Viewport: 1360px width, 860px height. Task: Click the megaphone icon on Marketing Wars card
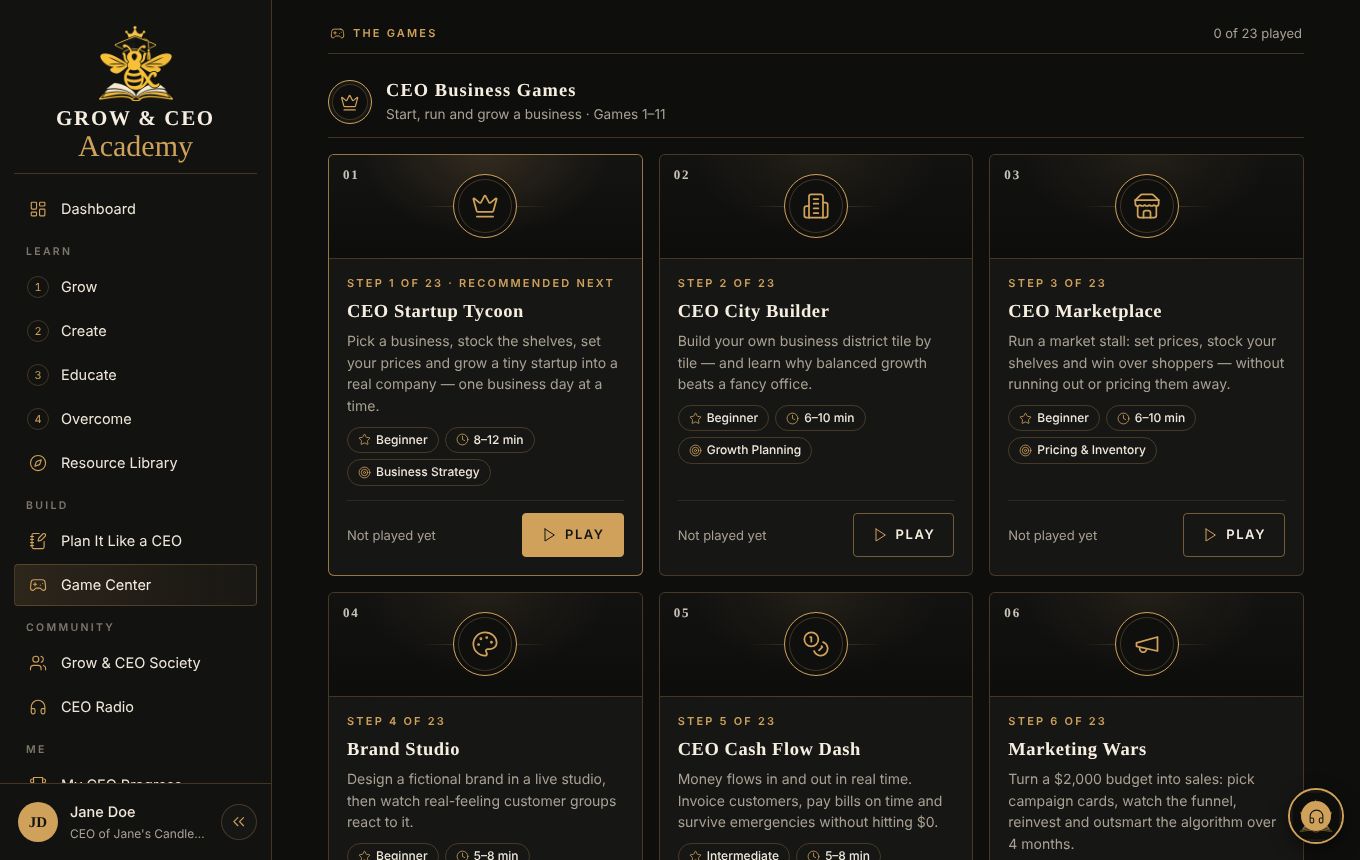pyautogui.click(x=1147, y=644)
